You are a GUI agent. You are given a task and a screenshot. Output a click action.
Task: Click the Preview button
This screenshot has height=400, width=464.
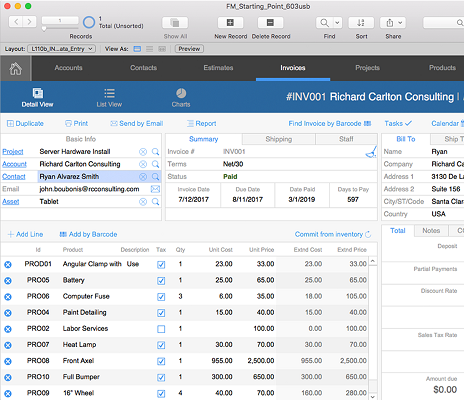[189, 49]
